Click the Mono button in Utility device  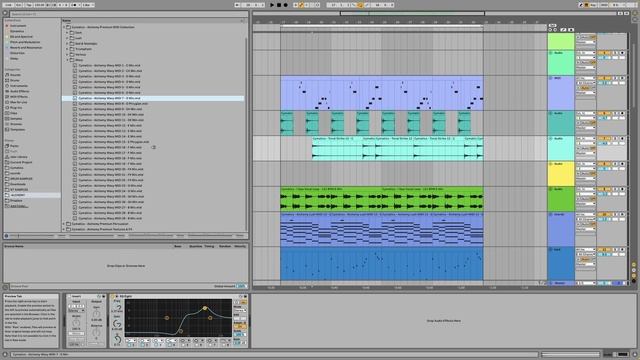pos(76,333)
